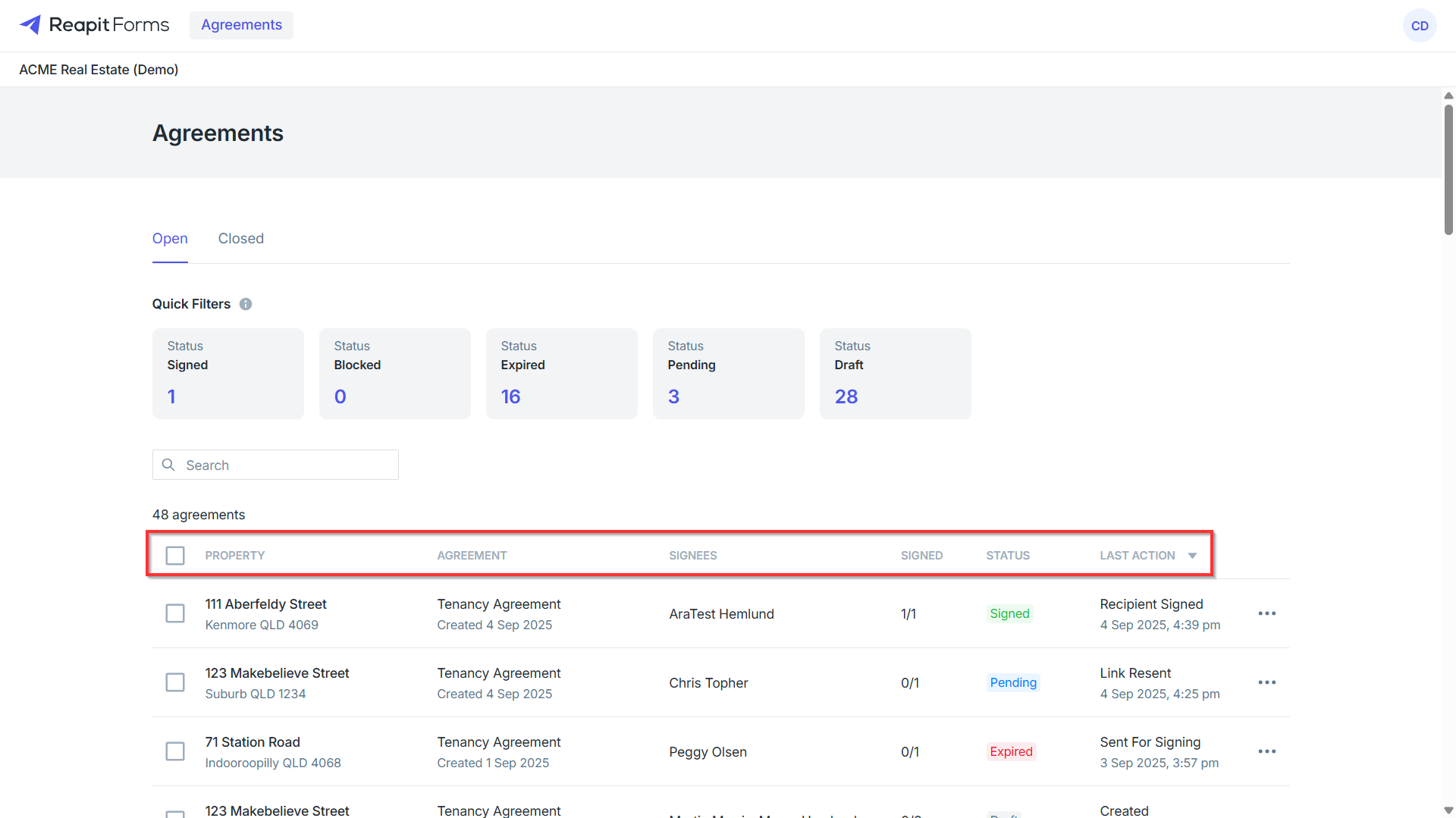
Task: Click the Agreement column header
Action: tap(472, 556)
